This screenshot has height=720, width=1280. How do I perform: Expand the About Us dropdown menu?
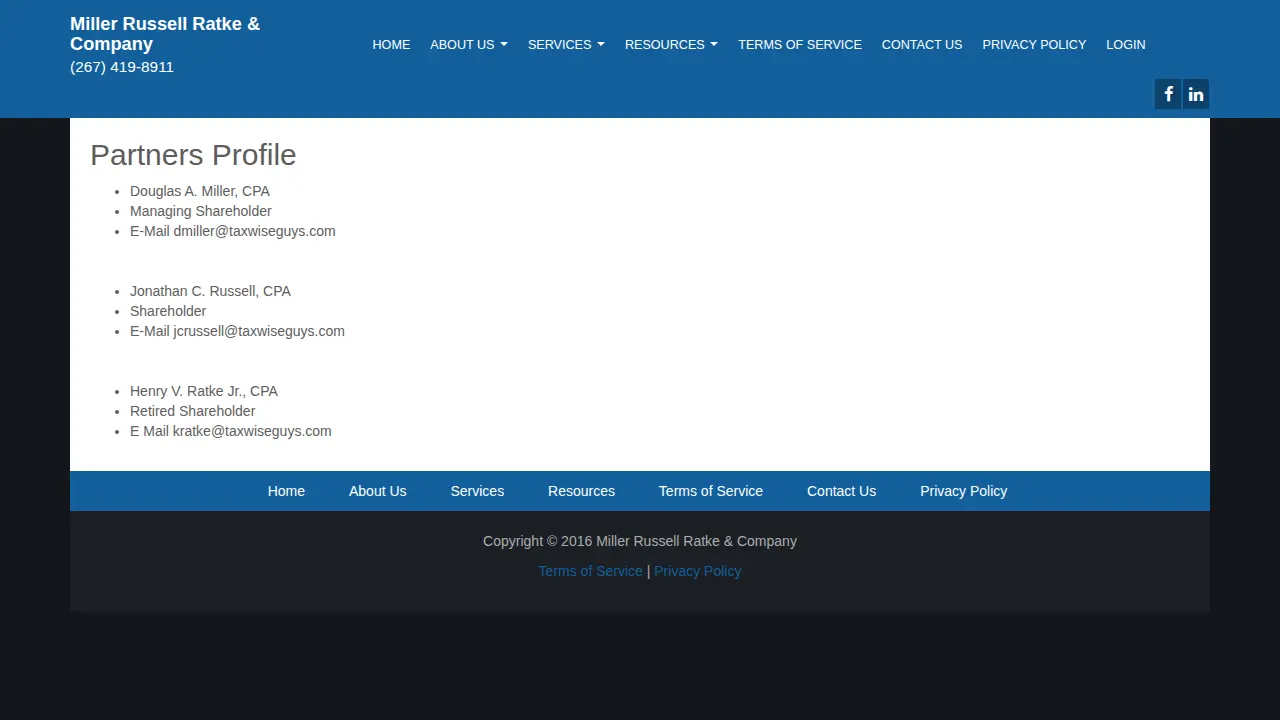pos(469,44)
